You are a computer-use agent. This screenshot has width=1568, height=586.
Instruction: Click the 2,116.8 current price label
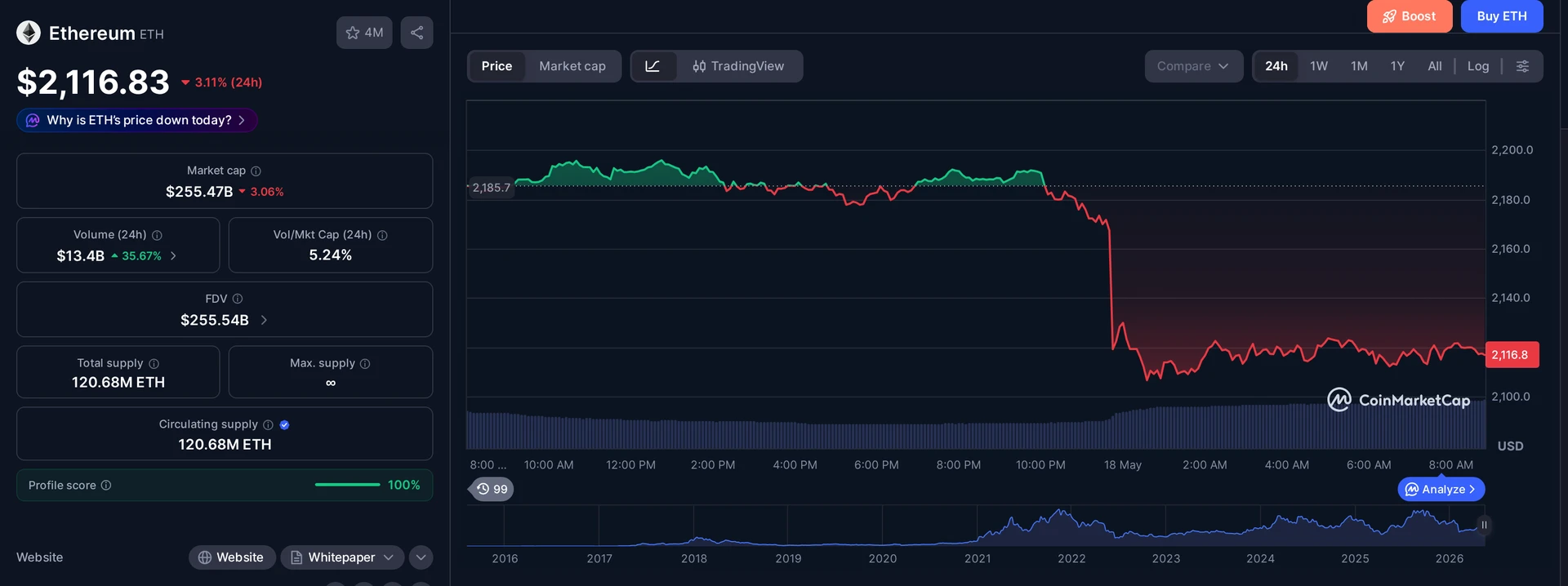point(1512,355)
